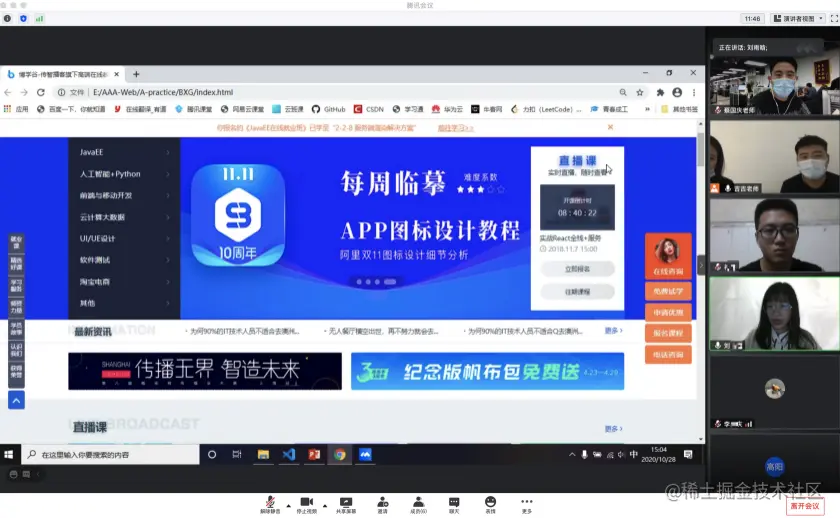Select UI/UE design category item
This screenshot has width=840, height=518.
pyautogui.click(x=97, y=238)
